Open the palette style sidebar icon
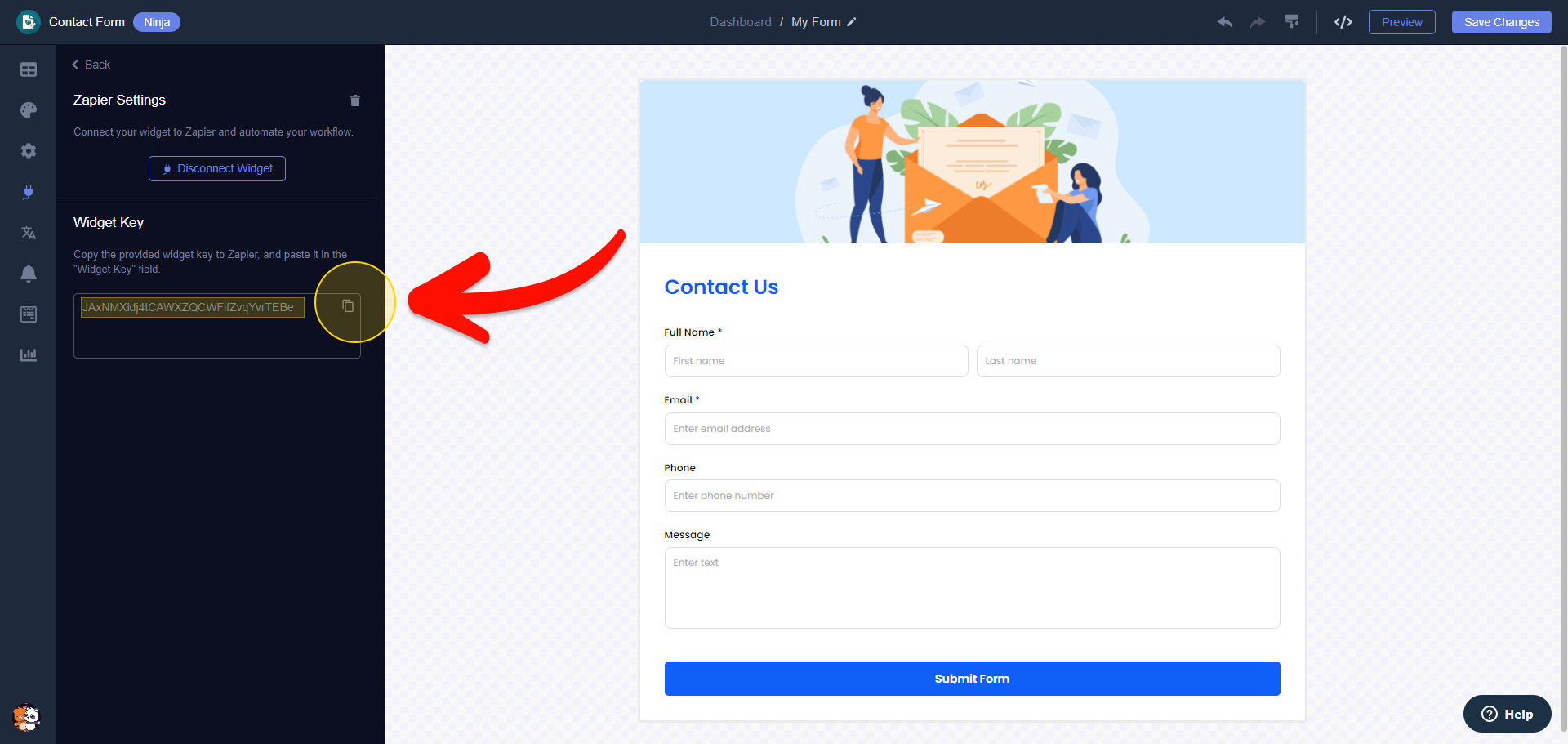 click(x=29, y=110)
